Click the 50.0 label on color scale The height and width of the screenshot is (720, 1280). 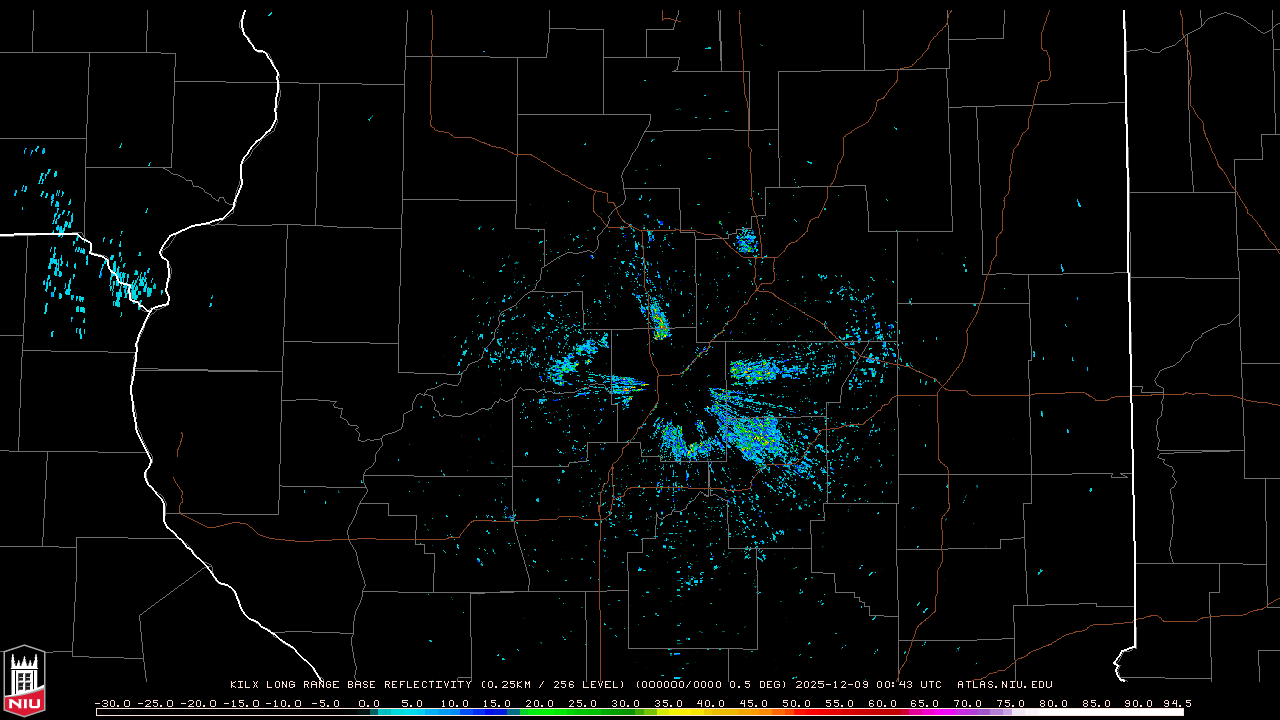797,703
